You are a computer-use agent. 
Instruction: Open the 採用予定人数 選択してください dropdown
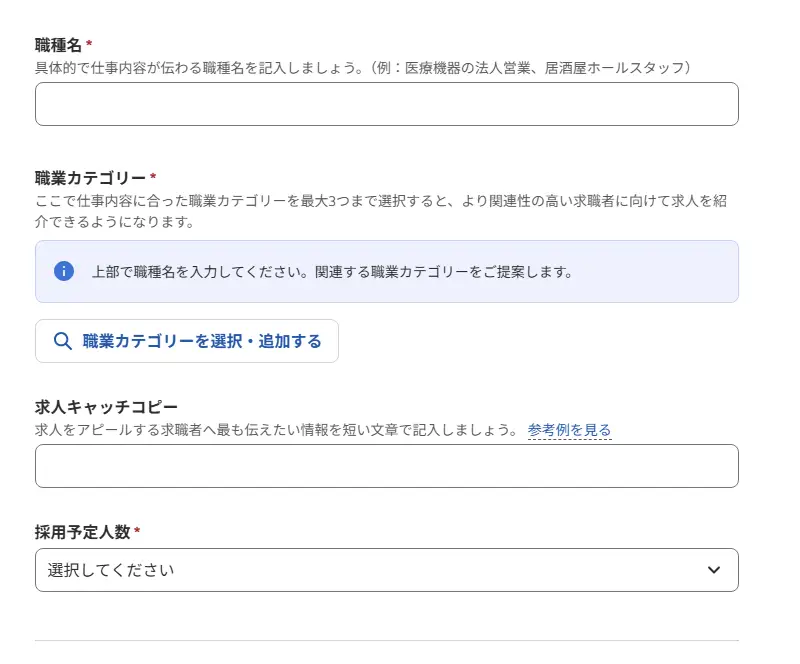tap(386, 570)
